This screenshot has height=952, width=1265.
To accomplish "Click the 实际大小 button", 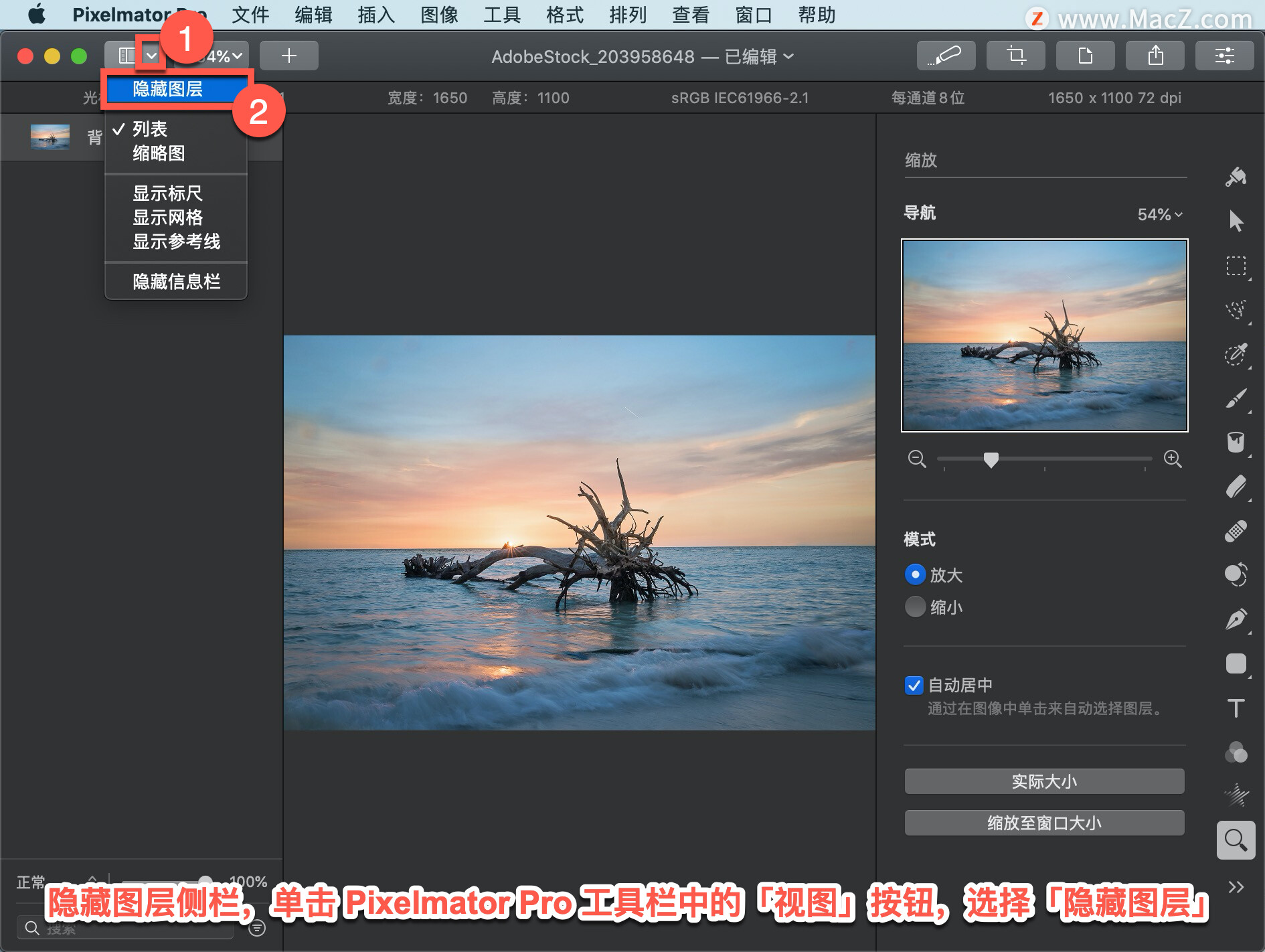I will (1044, 781).
